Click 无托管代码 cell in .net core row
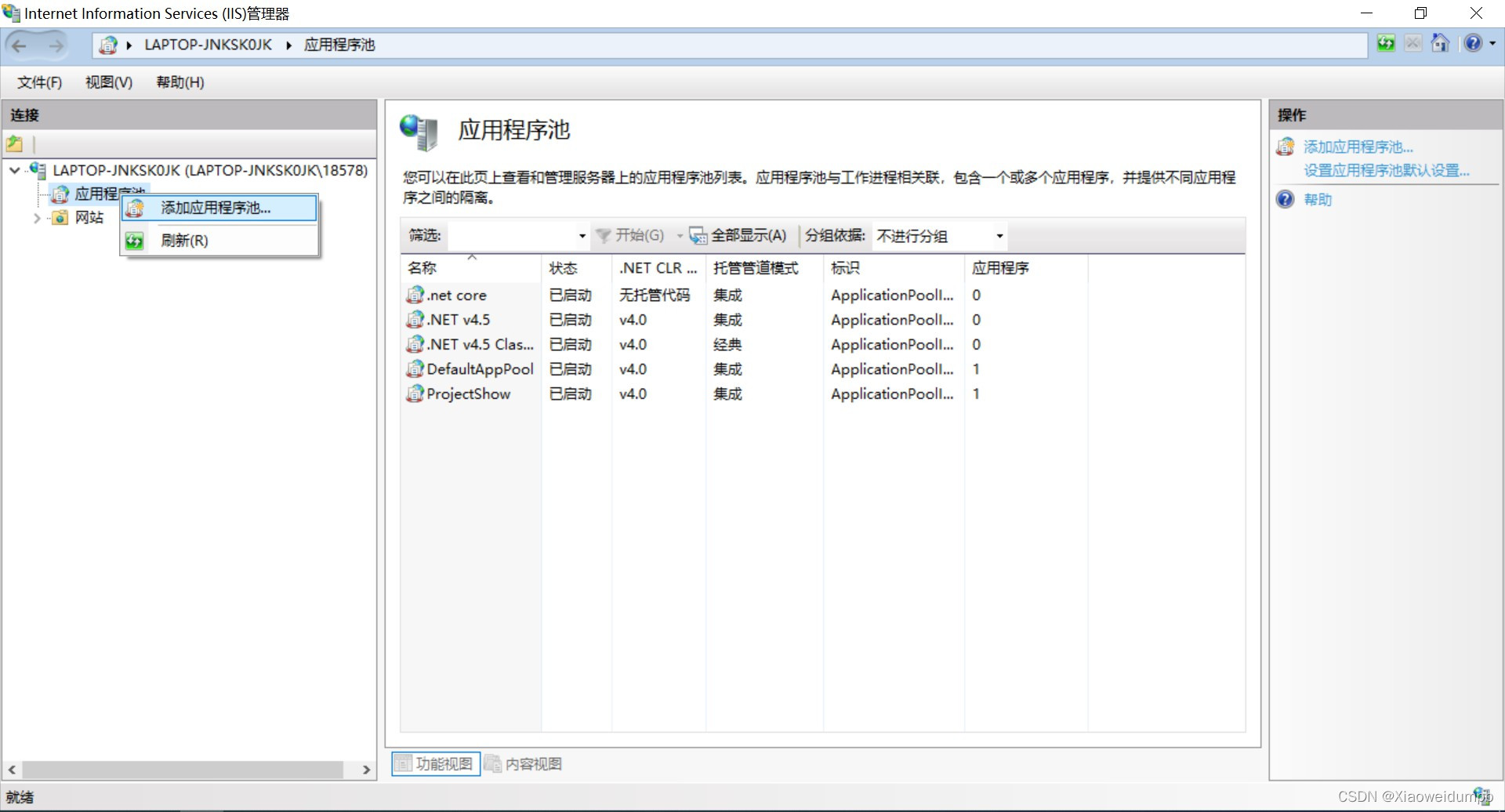Image resolution: width=1505 pixels, height=812 pixels. 655,295
